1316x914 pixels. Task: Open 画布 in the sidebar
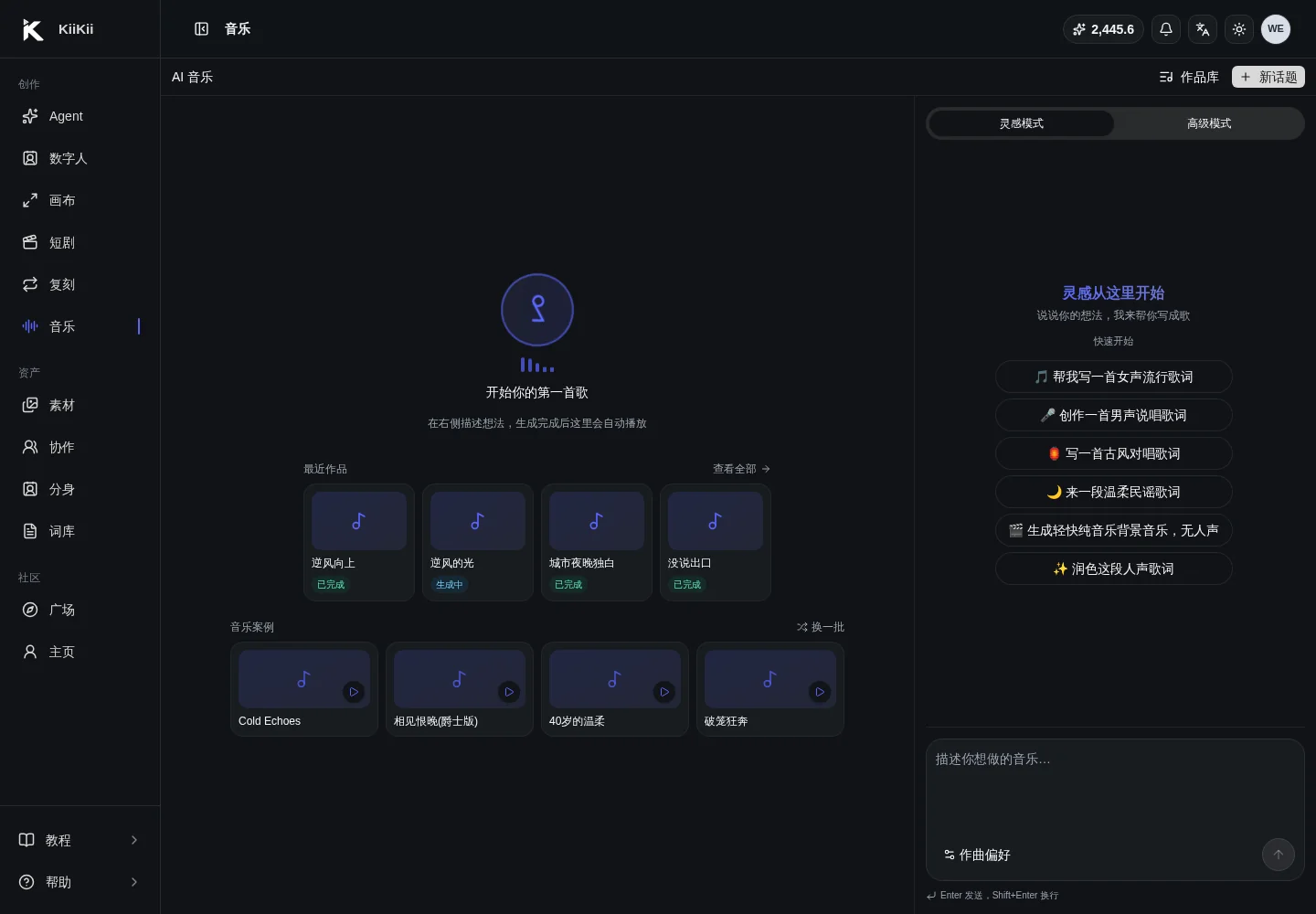pyautogui.click(x=80, y=200)
